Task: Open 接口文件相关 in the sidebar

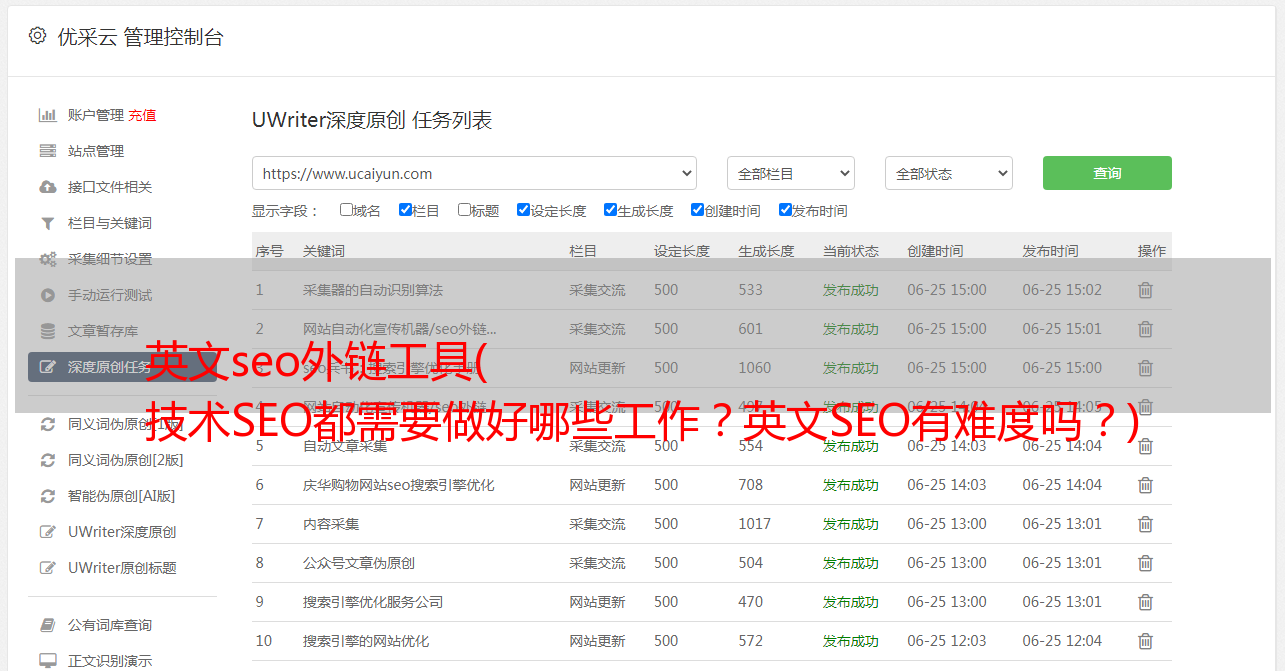Action: [110, 187]
